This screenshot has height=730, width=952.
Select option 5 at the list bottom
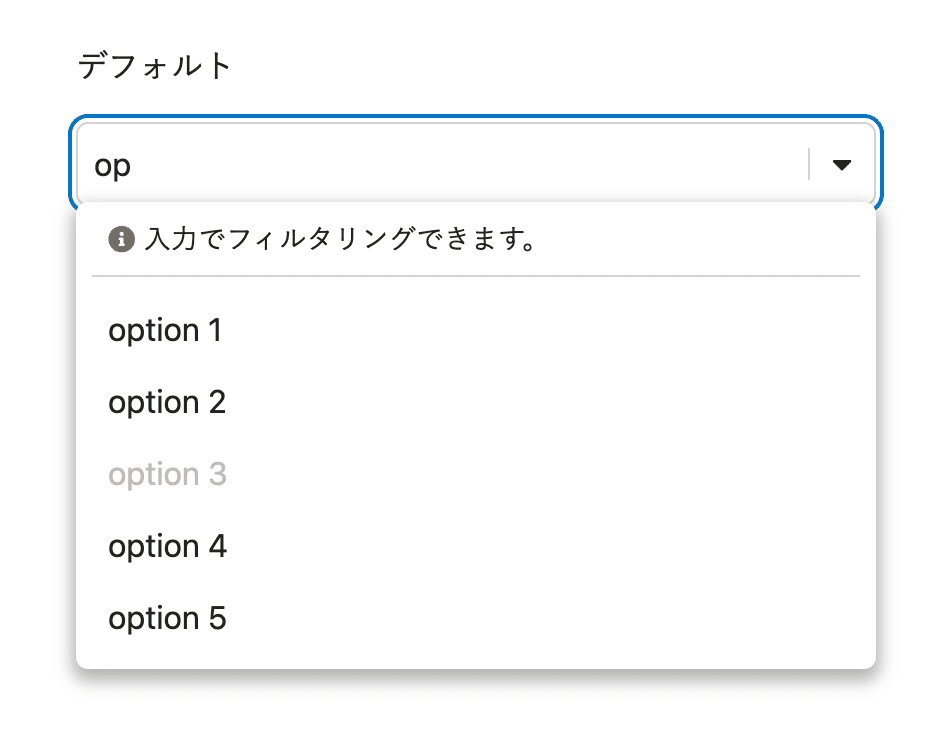point(475,618)
